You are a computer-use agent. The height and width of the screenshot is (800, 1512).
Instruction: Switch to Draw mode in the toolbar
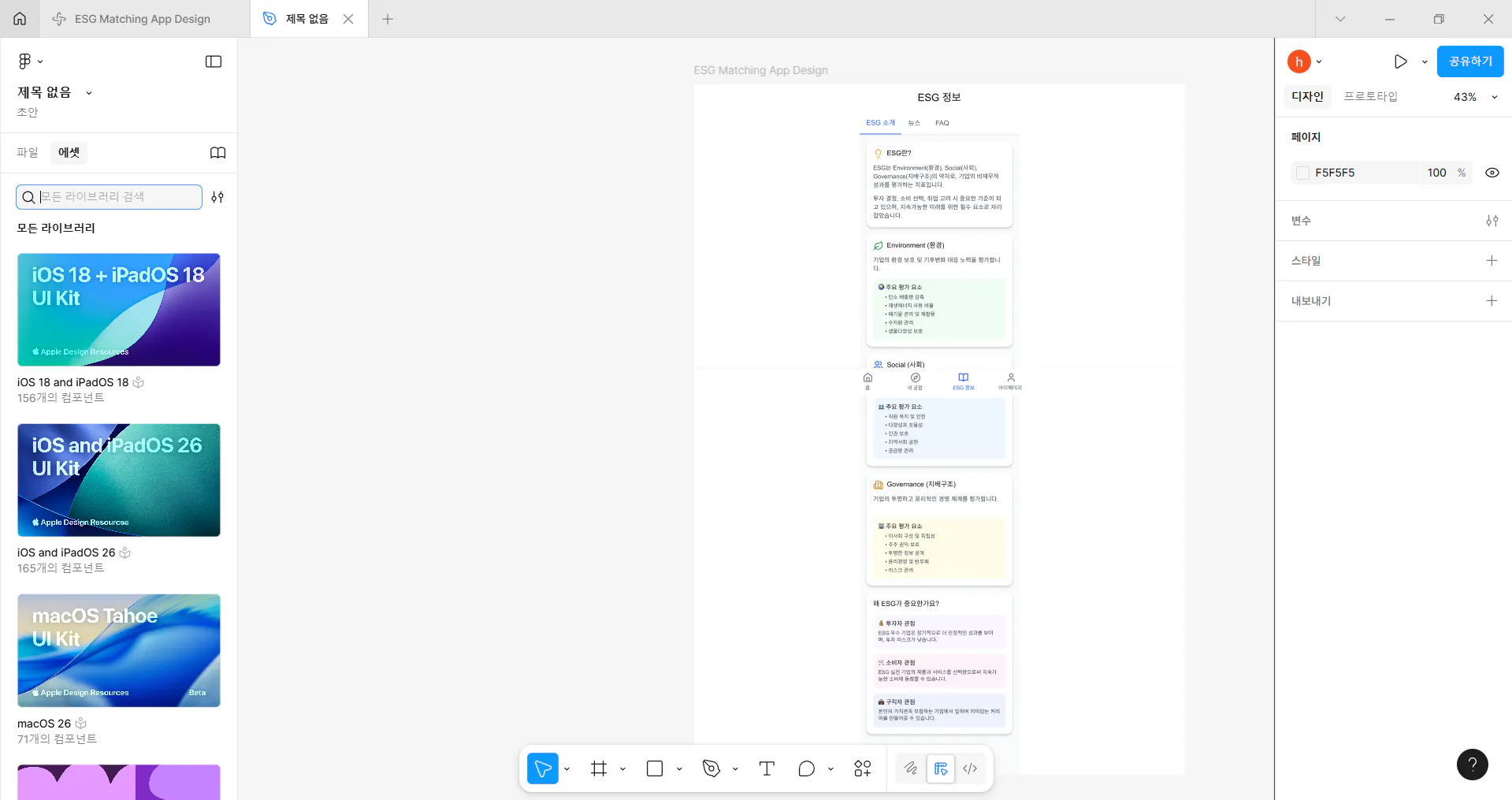(911, 768)
